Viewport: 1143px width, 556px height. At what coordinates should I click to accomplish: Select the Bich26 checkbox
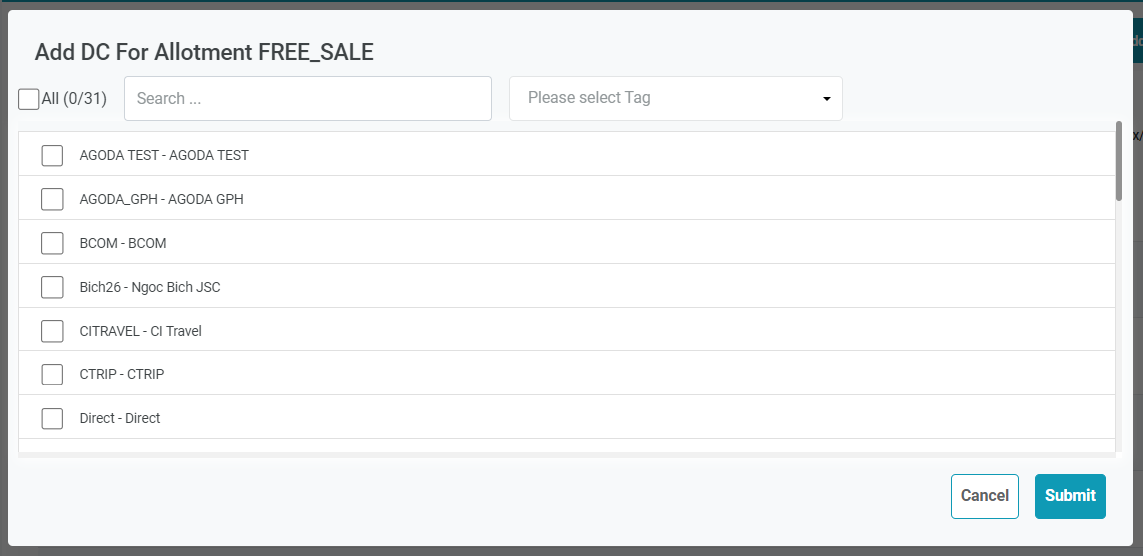pos(52,287)
